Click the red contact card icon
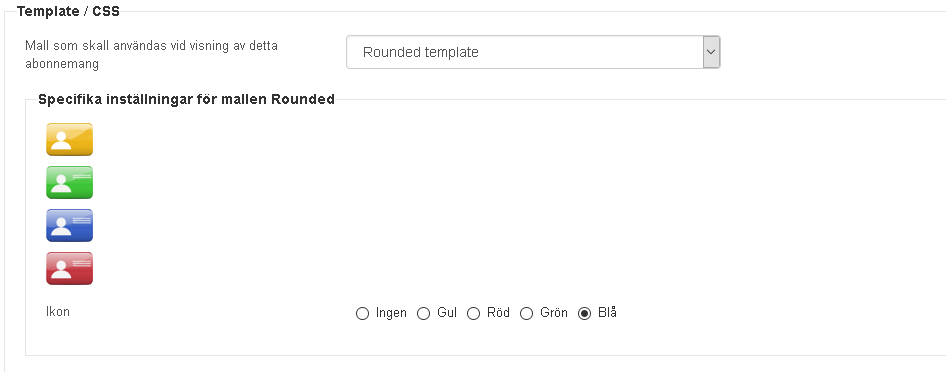 click(x=69, y=268)
